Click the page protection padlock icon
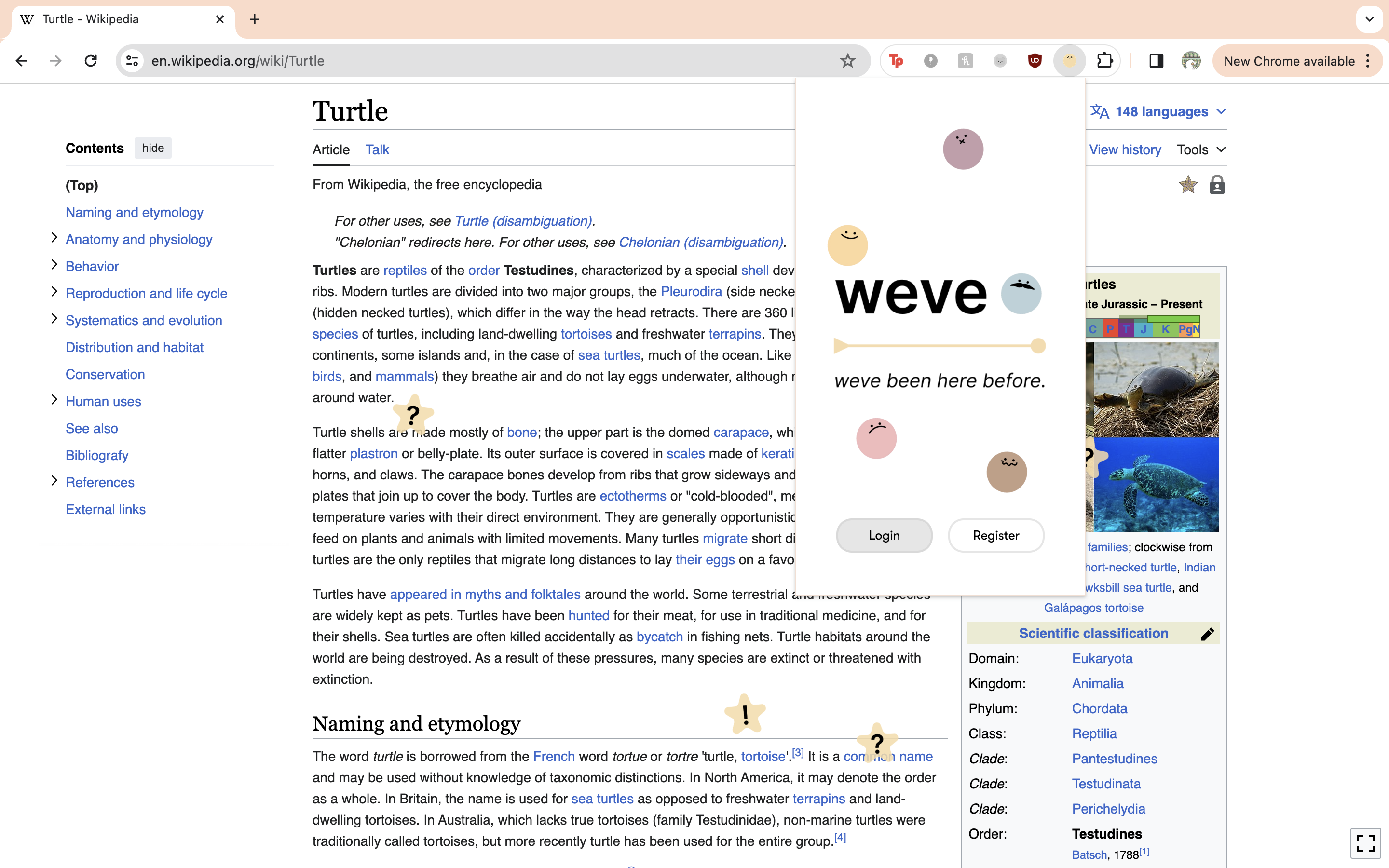1389x868 pixels. click(1217, 185)
